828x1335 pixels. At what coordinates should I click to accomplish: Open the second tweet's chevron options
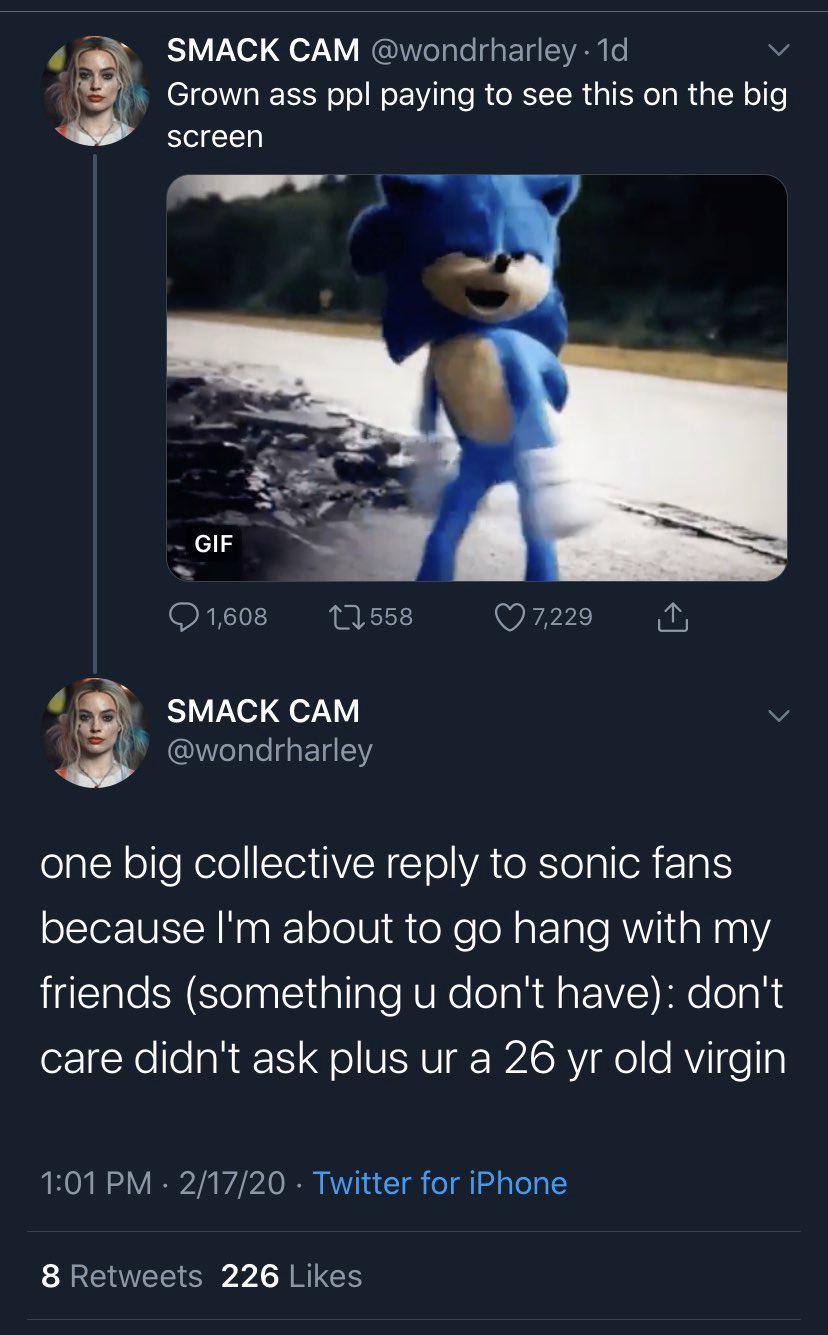778,715
